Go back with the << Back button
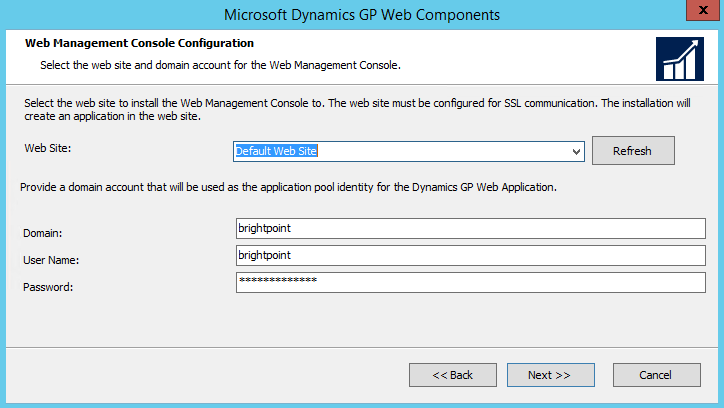Image resolution: width=724 pixels, height=408 pixels. coord(452,375)
